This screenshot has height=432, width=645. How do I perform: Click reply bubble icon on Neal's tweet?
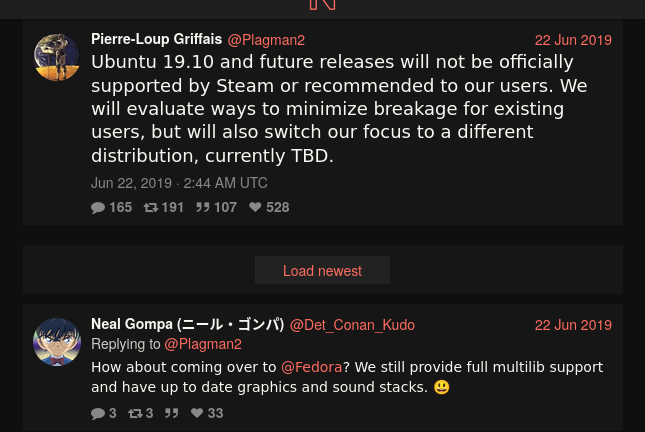click(98, 413)
